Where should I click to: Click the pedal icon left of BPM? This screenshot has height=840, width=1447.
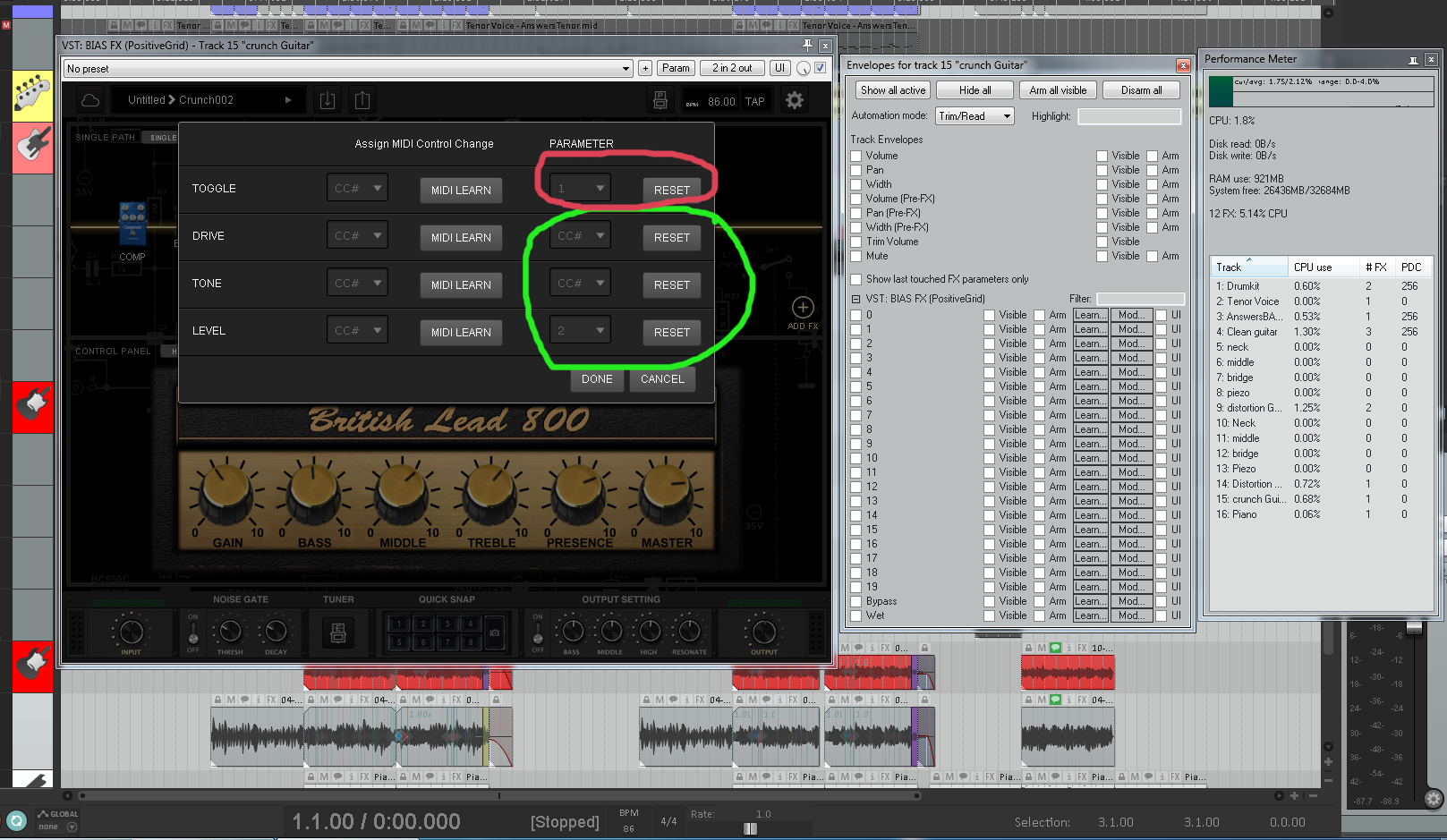660,100
